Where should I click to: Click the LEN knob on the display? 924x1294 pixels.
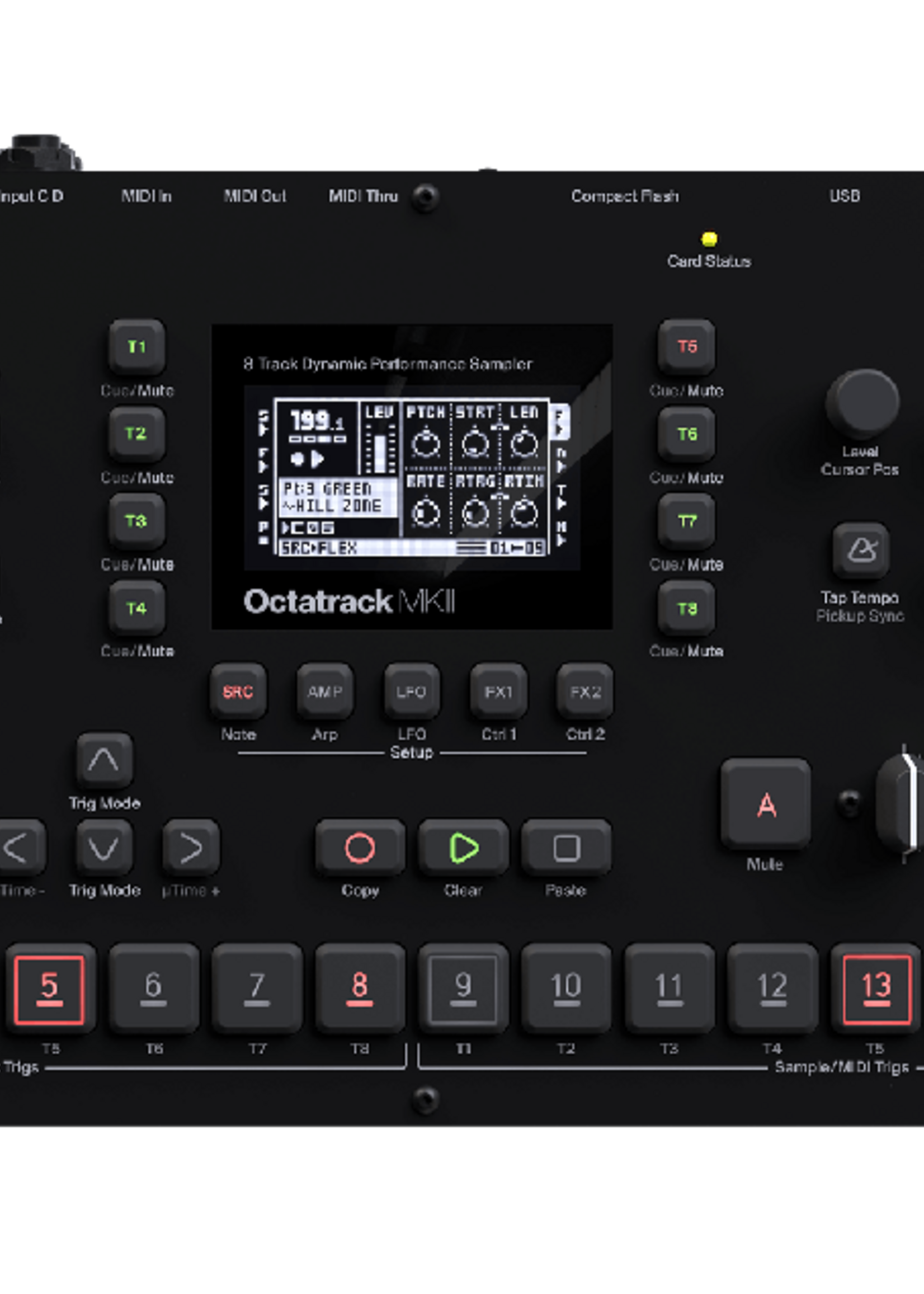pyautogui.click(x=524, y=444)
